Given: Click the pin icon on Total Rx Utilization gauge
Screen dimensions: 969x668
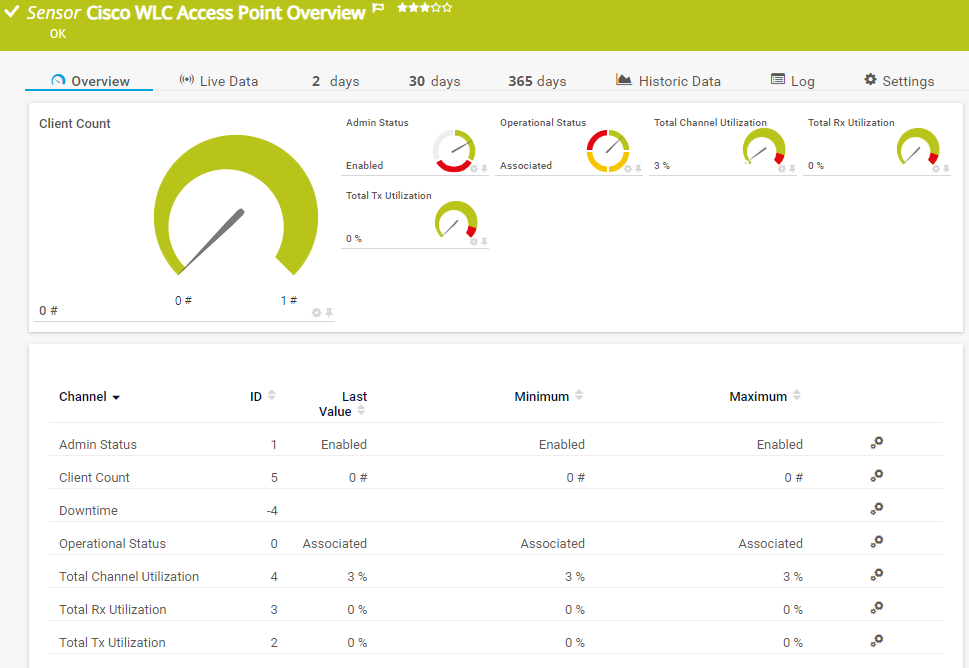Looking at the screenshot, I should [x=946, y=169].
